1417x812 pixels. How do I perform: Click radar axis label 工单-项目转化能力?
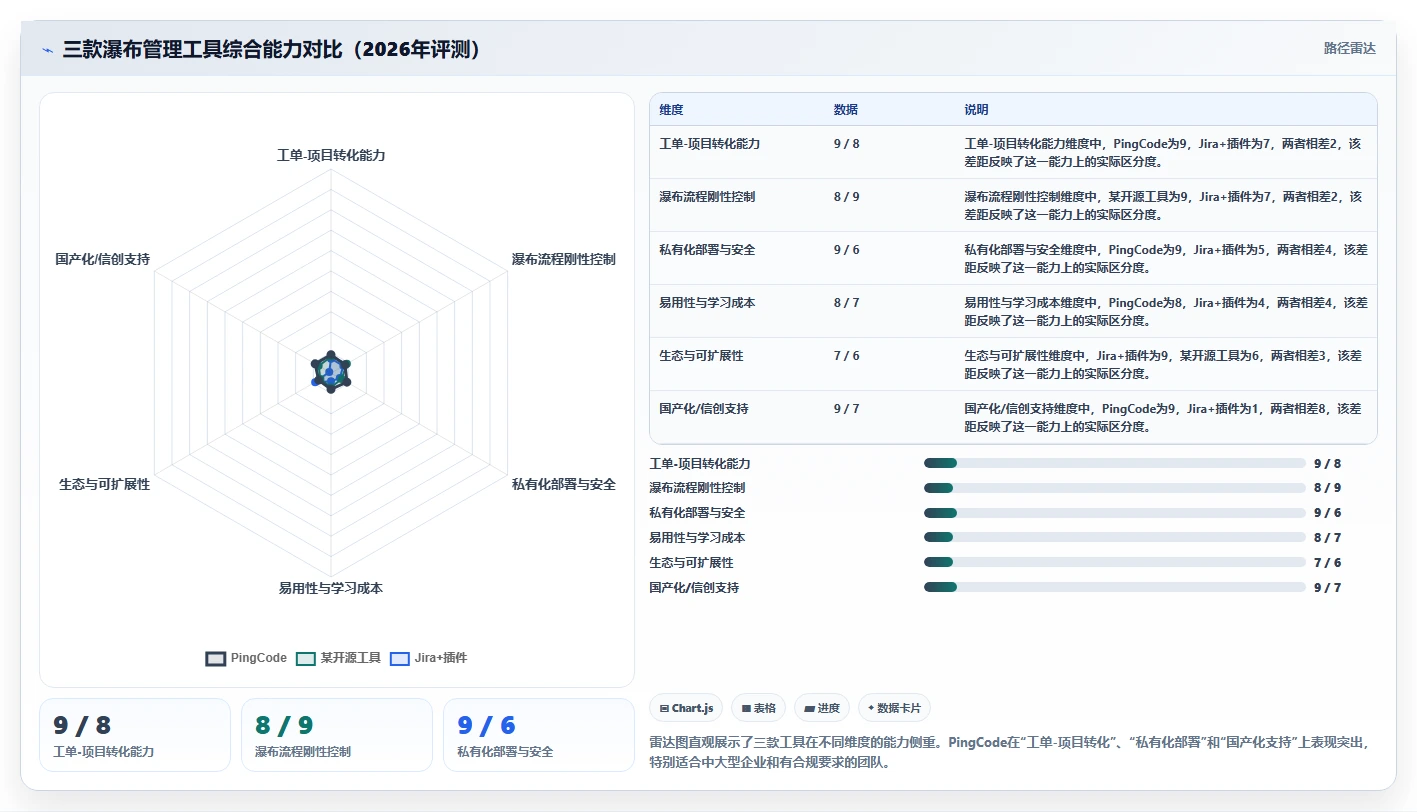(331, 155)
